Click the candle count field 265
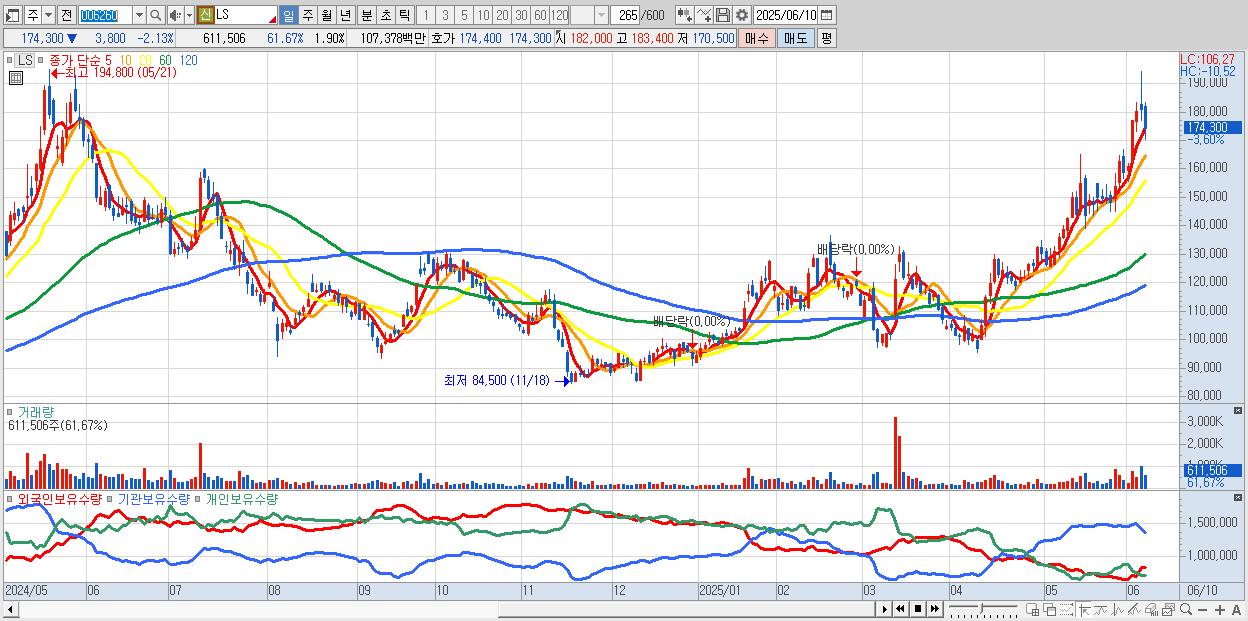Screen dimensions: 1248x621 (x=626, y=16)
